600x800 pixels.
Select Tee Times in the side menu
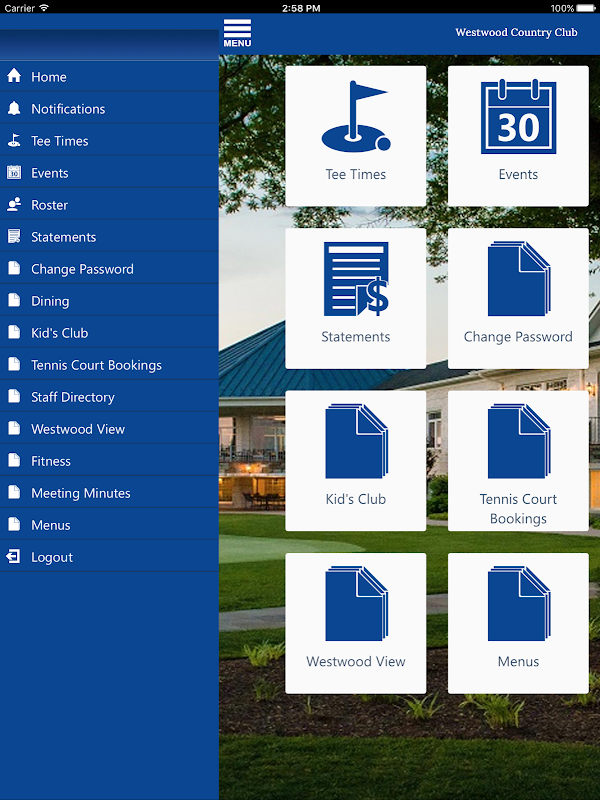tap(109, 141)
